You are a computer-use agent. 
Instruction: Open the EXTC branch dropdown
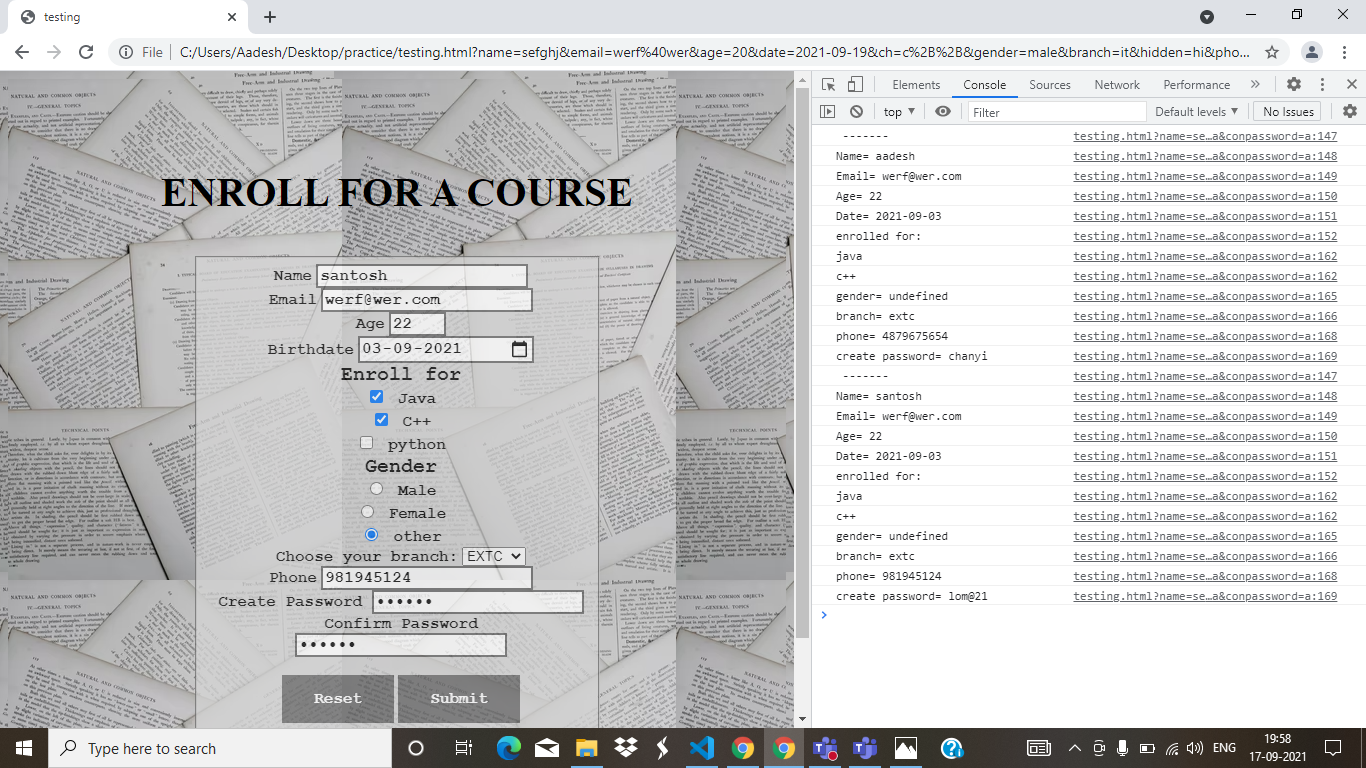(x=494, y=556)
